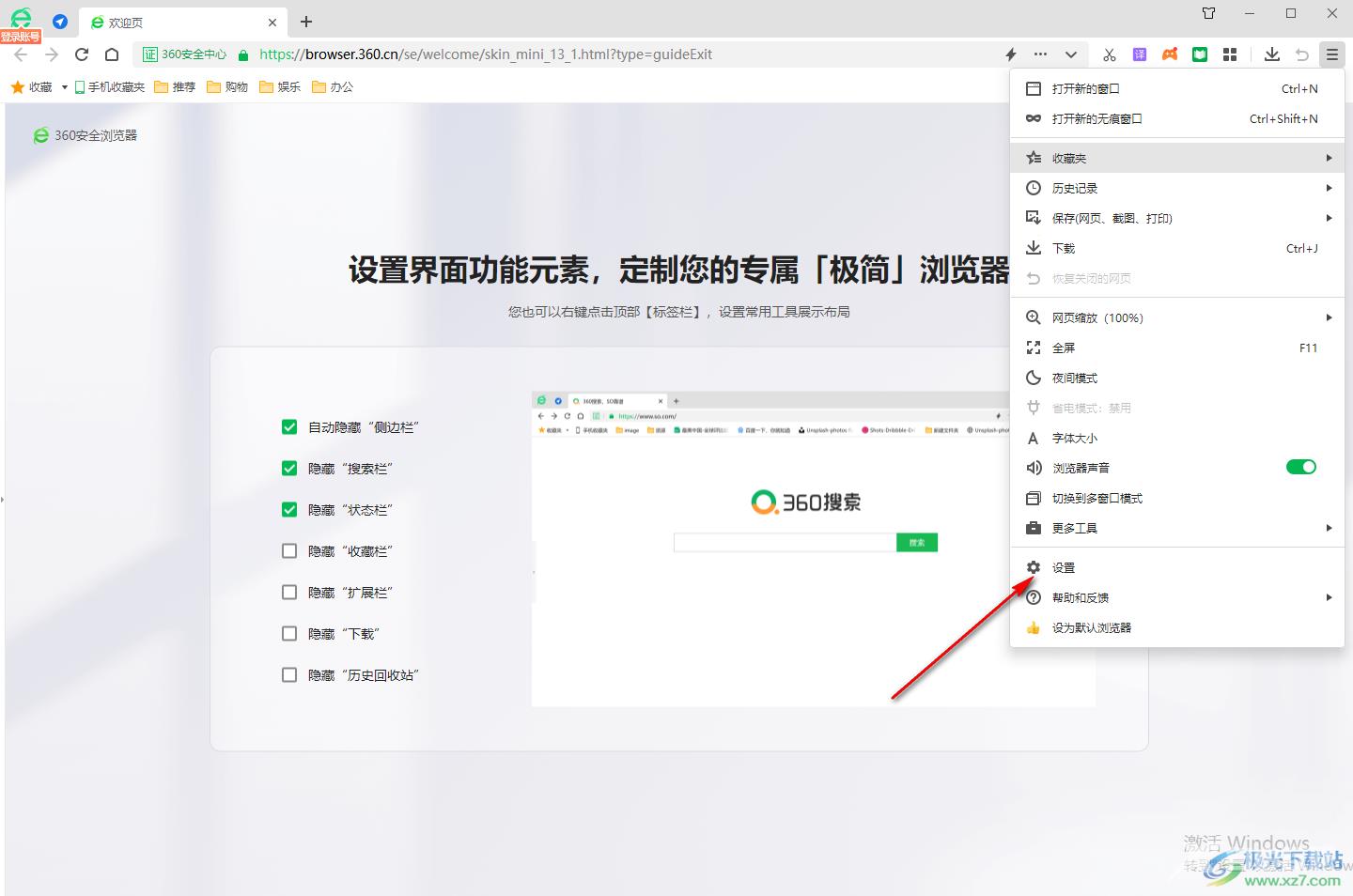
Task: Click the browser back arrow
Action: coord(21,54)
